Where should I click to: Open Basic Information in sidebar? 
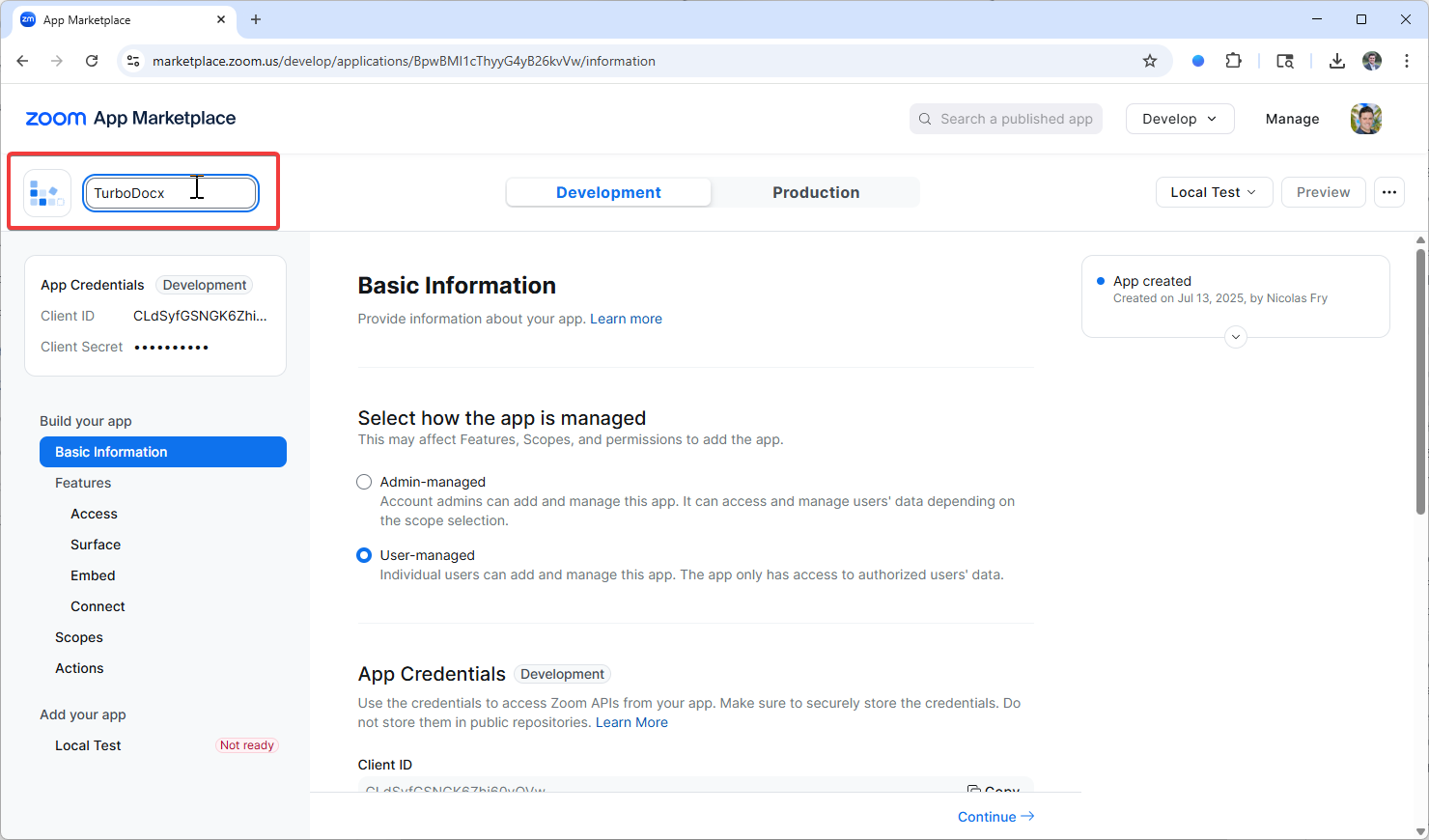pyautogui.click(x=163, y=452)
